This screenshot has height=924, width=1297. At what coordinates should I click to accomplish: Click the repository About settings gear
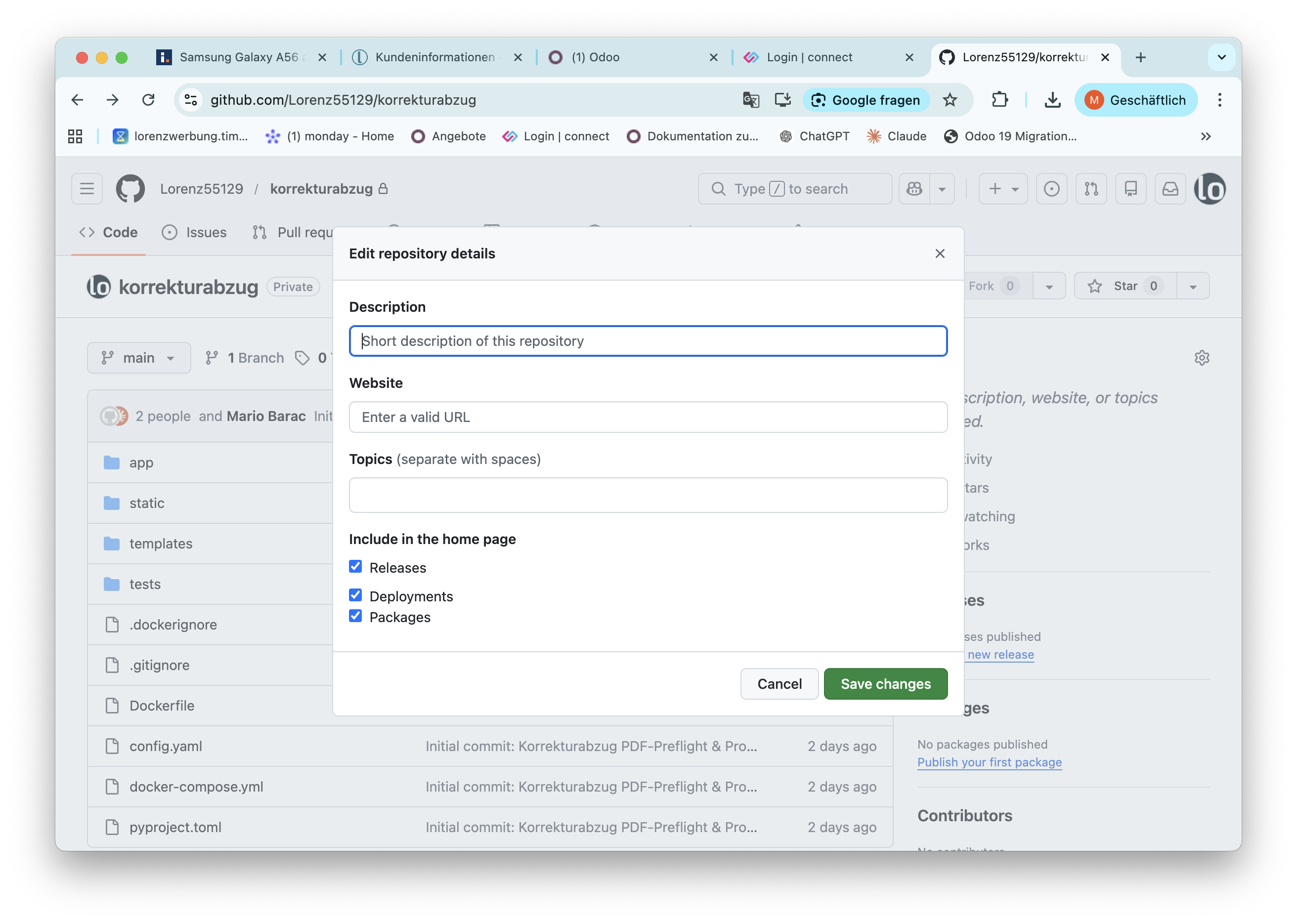[x=1202, y=358]
